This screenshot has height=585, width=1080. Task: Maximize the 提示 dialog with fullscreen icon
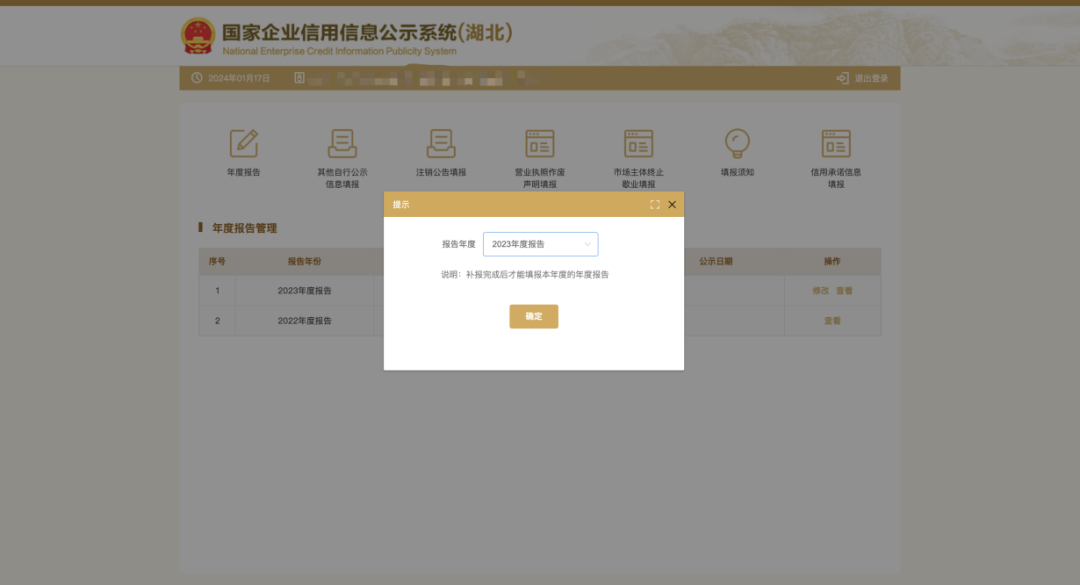(x=655, y=205)
